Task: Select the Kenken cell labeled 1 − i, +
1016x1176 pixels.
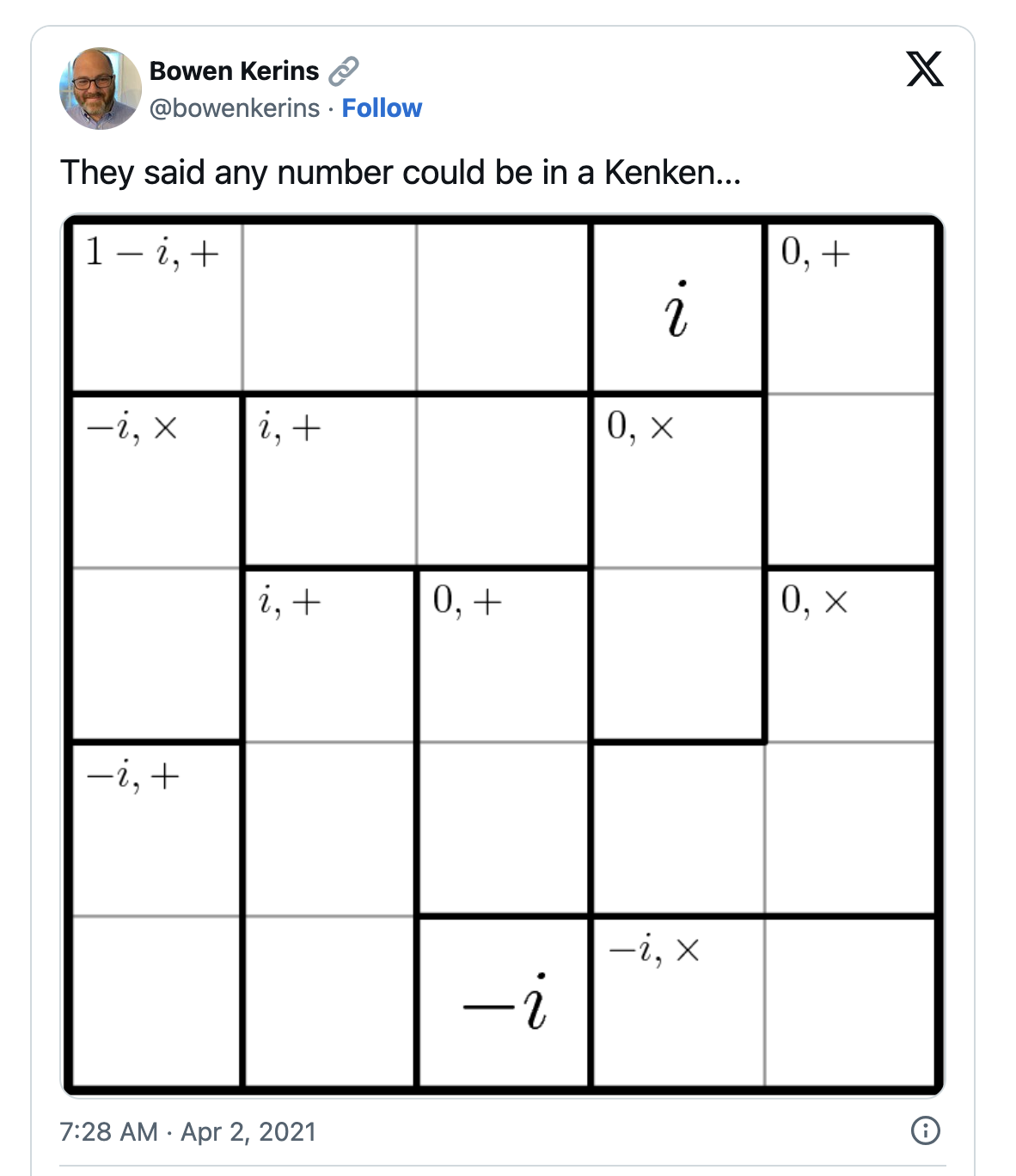Action: [x=156, y=307]
